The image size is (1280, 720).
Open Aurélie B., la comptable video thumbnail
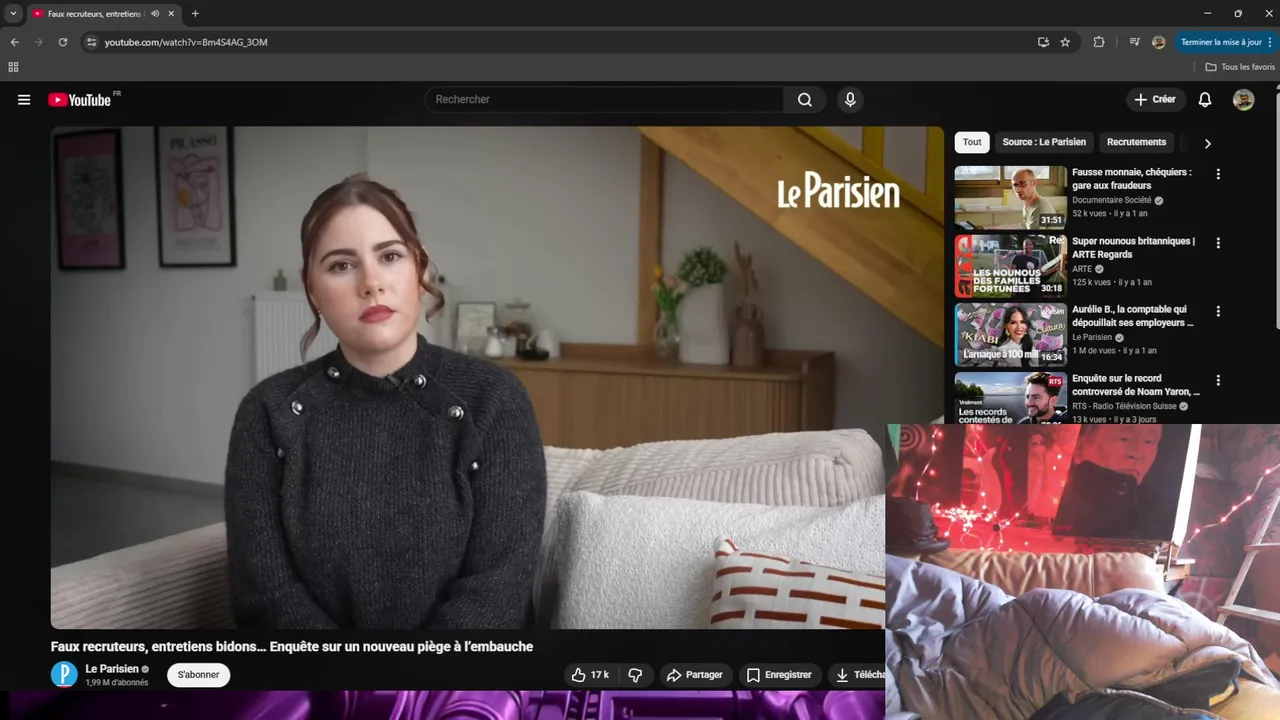coord(1010,336)
